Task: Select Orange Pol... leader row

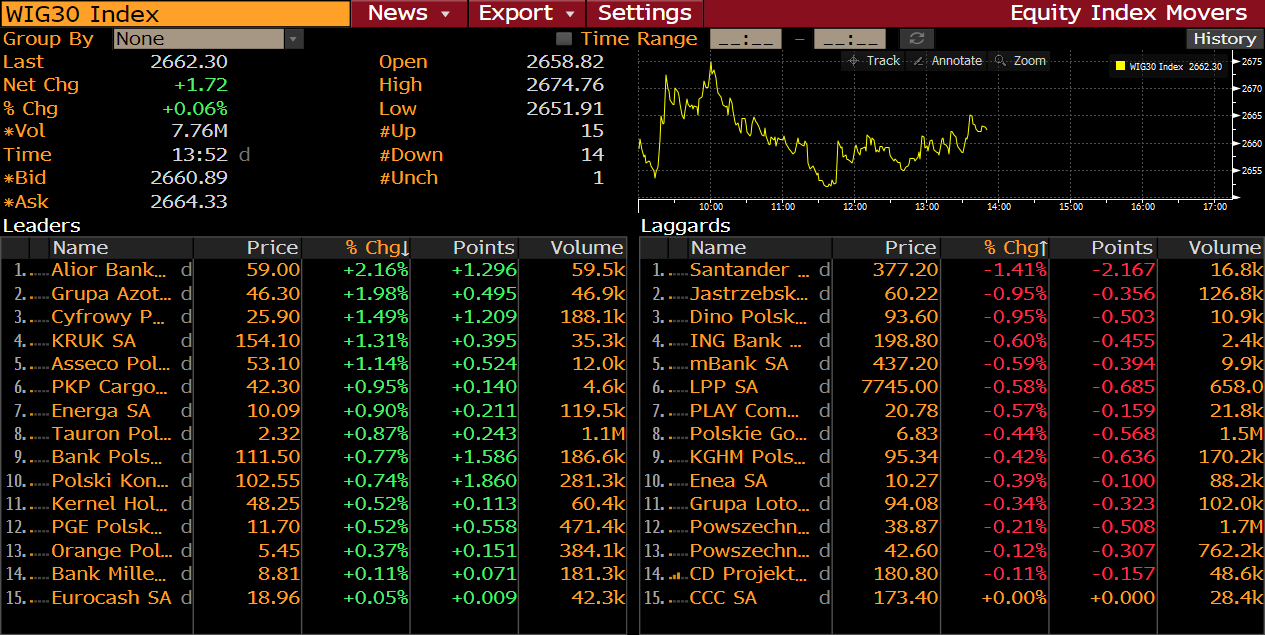Action: (314, 551)
